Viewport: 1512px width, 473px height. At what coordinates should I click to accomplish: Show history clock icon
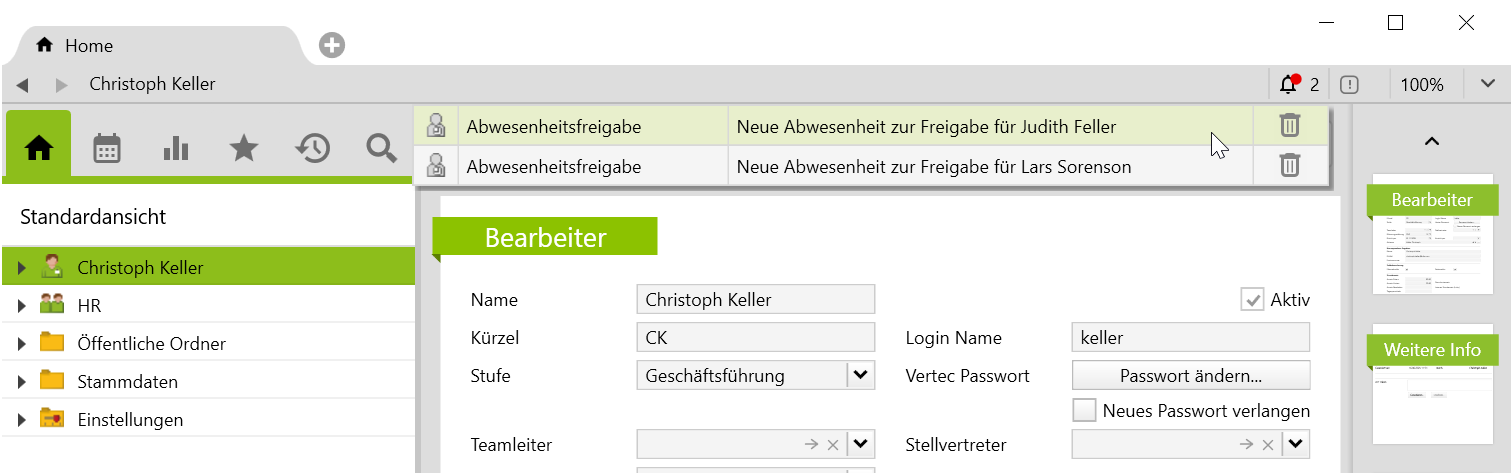pos(312,149)
